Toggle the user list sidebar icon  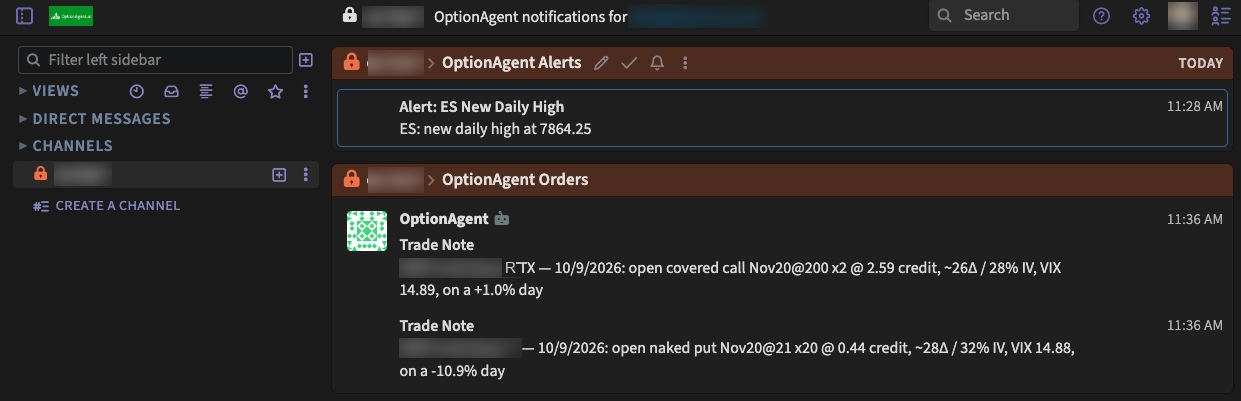click(x=1220, y=16)
